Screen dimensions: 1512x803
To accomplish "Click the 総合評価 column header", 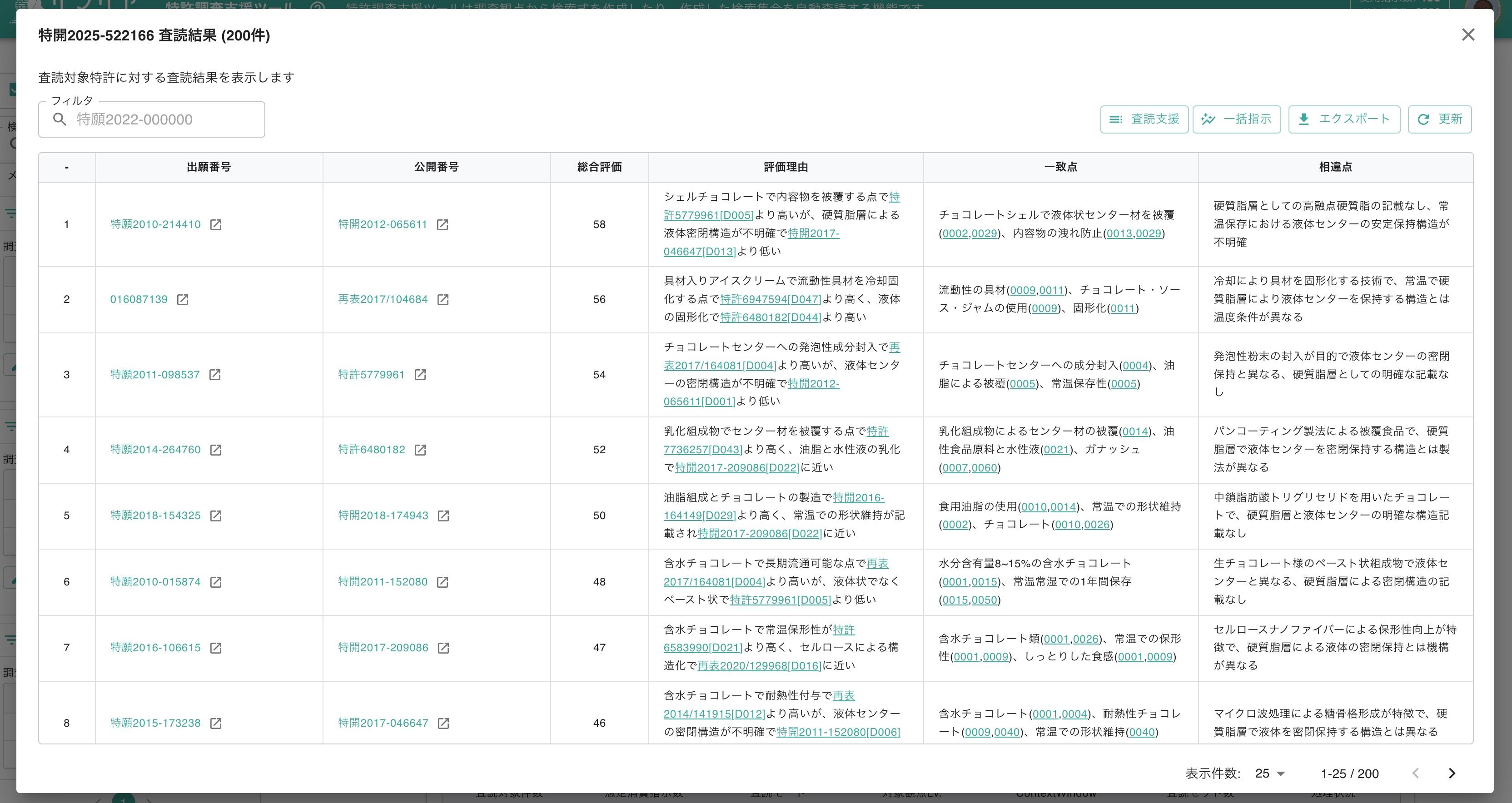I will point(599,167).
